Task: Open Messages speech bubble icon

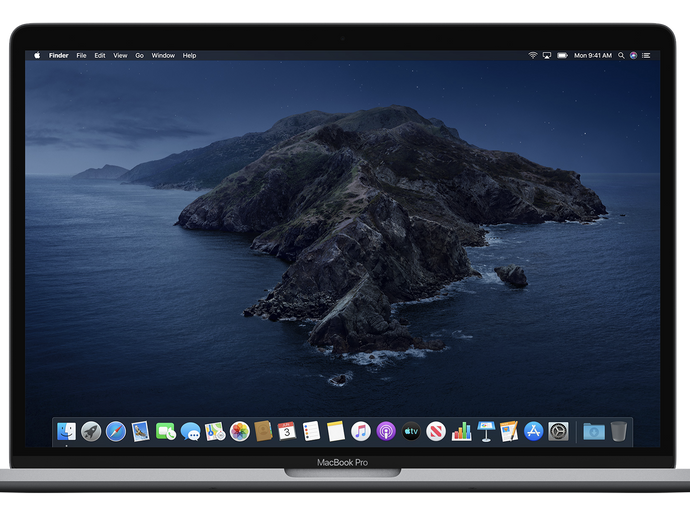Action: tap(191, 432)
